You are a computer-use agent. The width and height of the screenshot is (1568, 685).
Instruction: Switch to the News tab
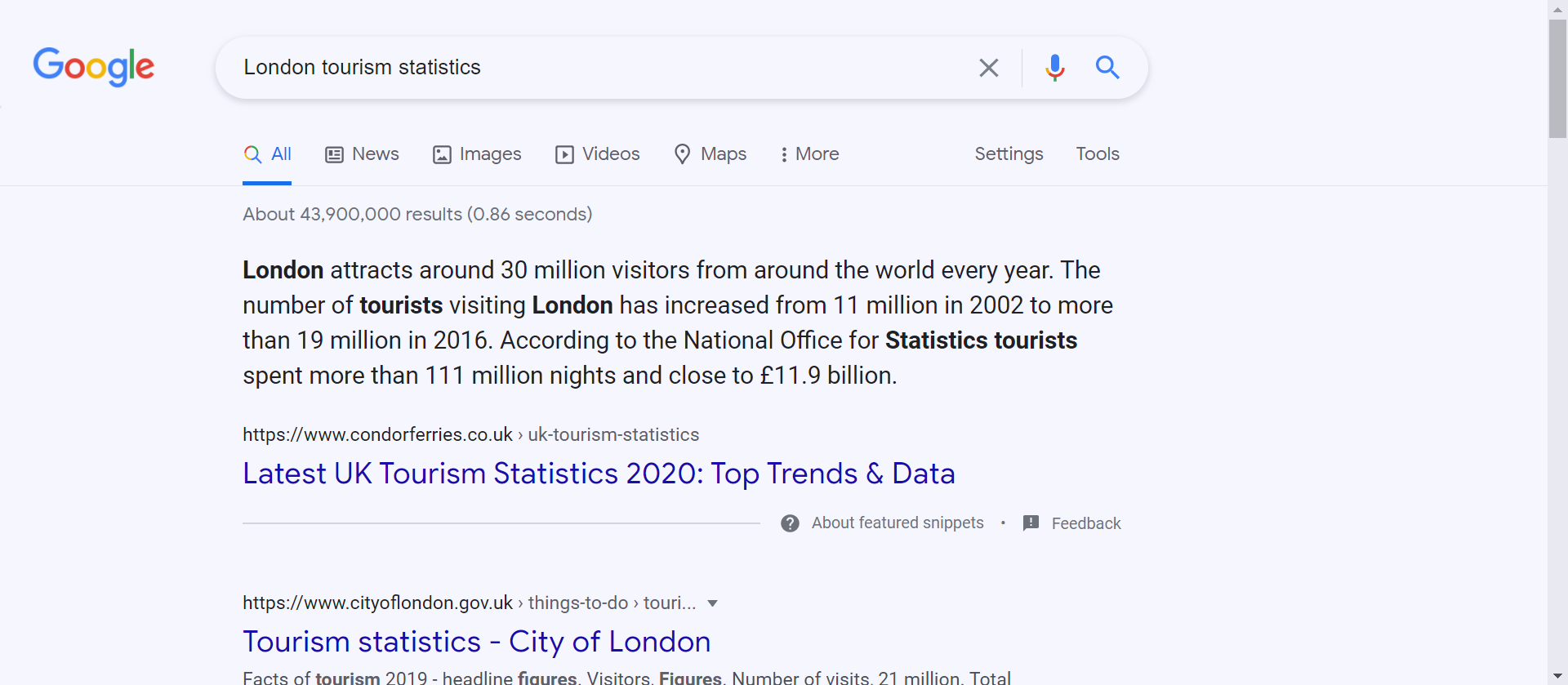pos(362,154)
